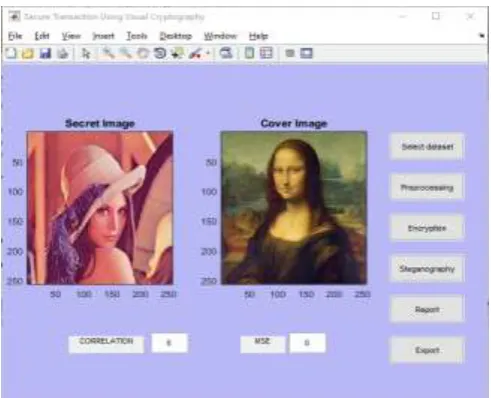
Task: Select the Rotate 3D tool
Action: point(160,53)
